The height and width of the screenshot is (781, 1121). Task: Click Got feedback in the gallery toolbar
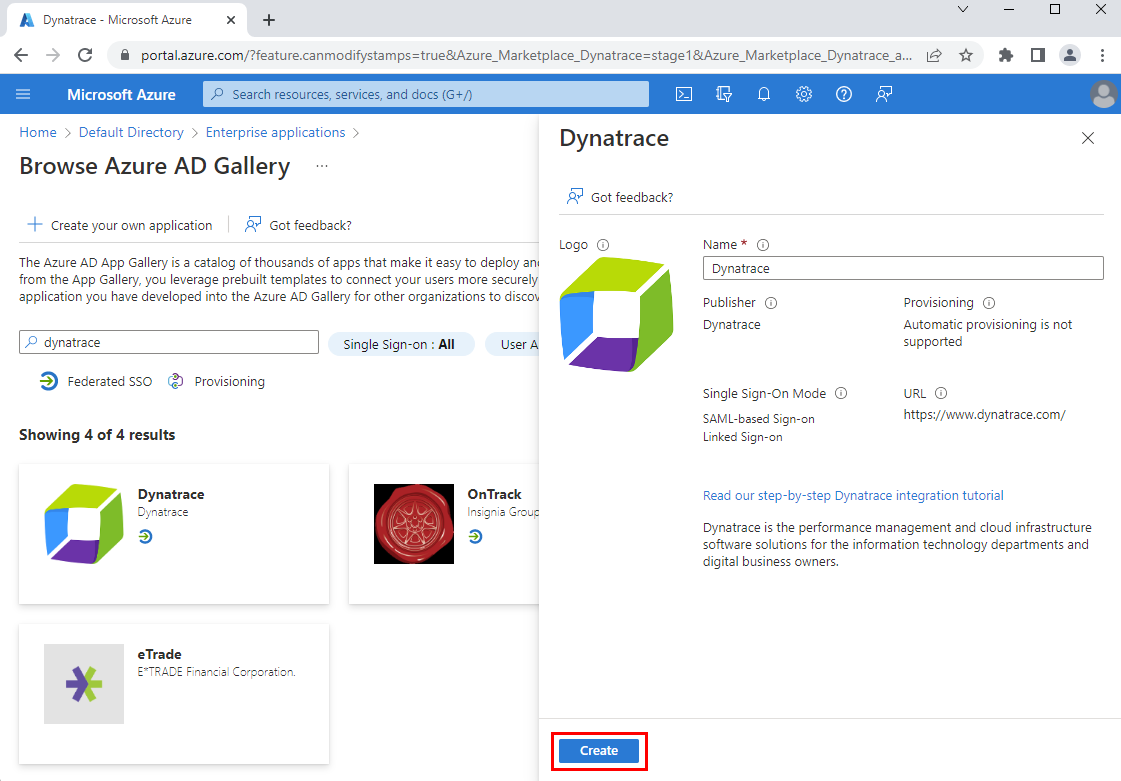pos(298,225)
